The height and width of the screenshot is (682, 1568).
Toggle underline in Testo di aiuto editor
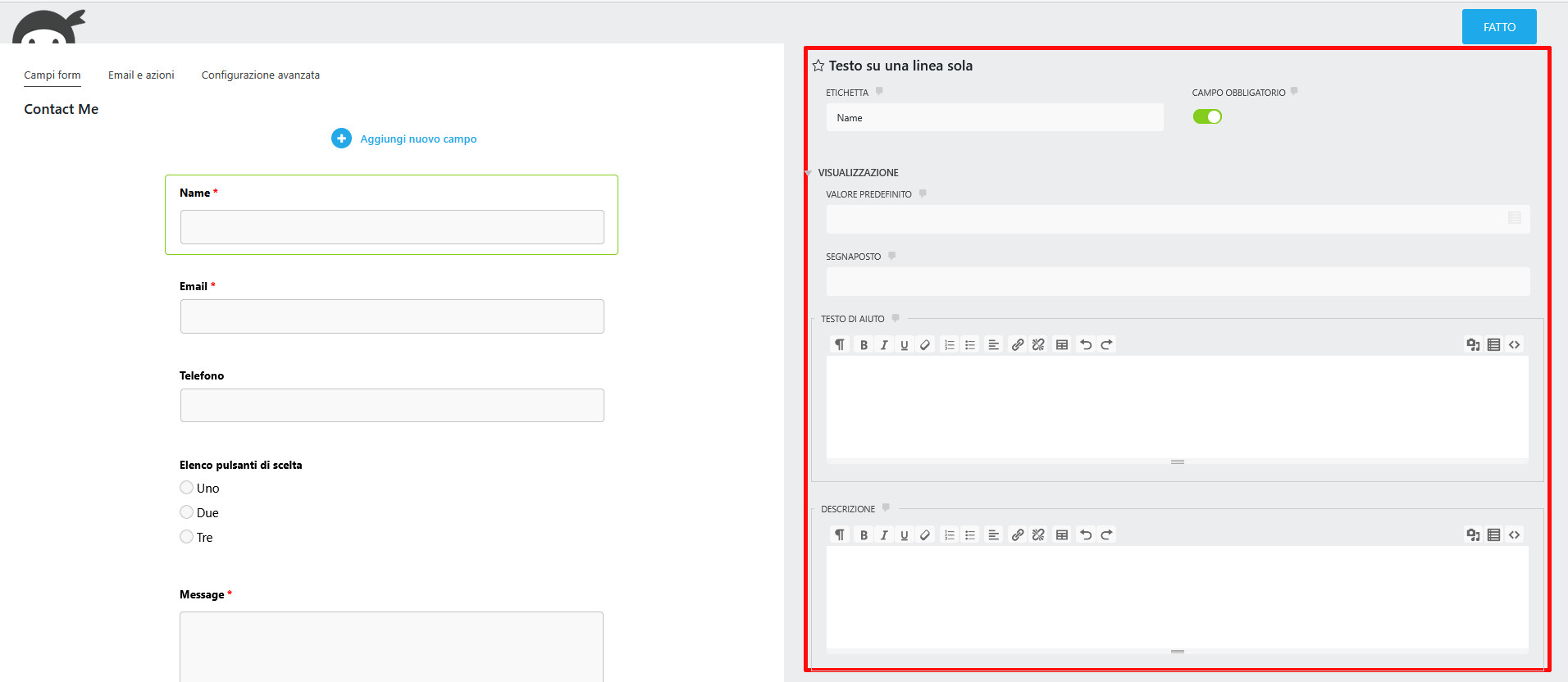905,345
